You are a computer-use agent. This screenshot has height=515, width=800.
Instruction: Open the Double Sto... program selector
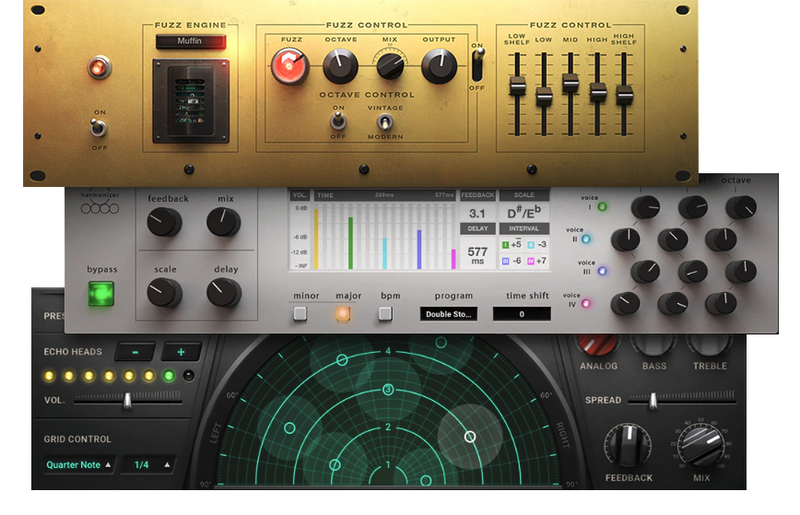pos(448,314)
